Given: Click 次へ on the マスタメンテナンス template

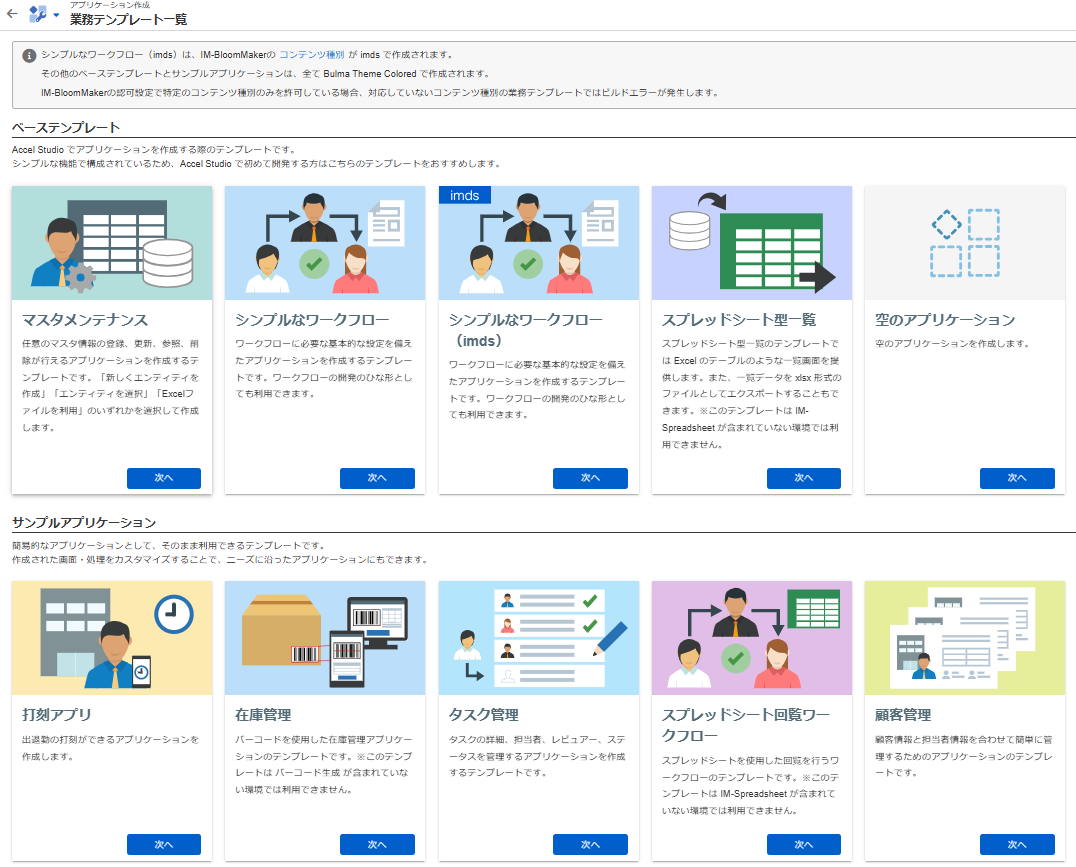Looking at the screenshot, I should pos(163,478).
